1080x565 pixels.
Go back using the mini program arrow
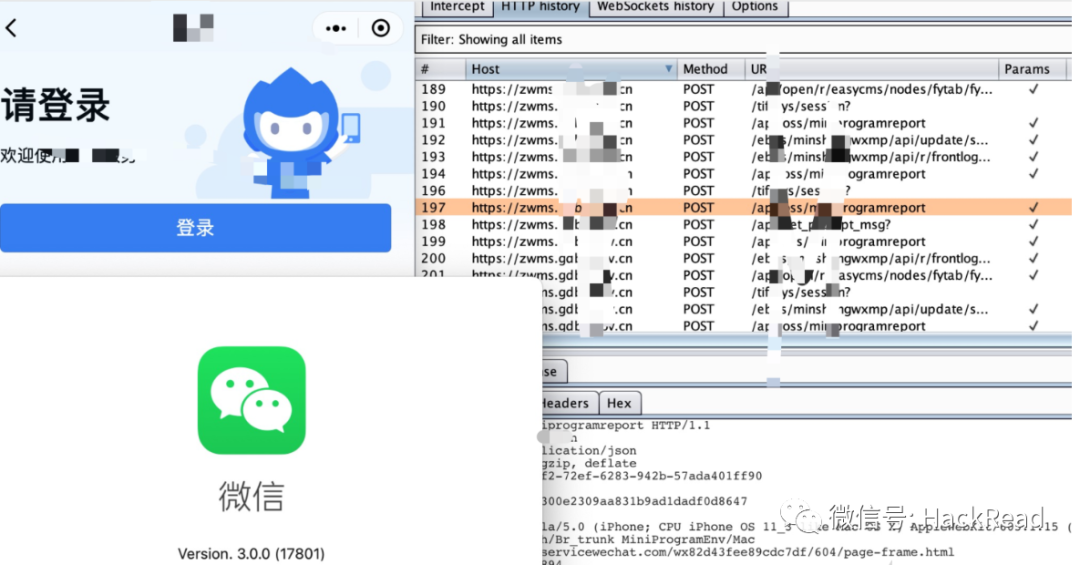pos(11,28)
